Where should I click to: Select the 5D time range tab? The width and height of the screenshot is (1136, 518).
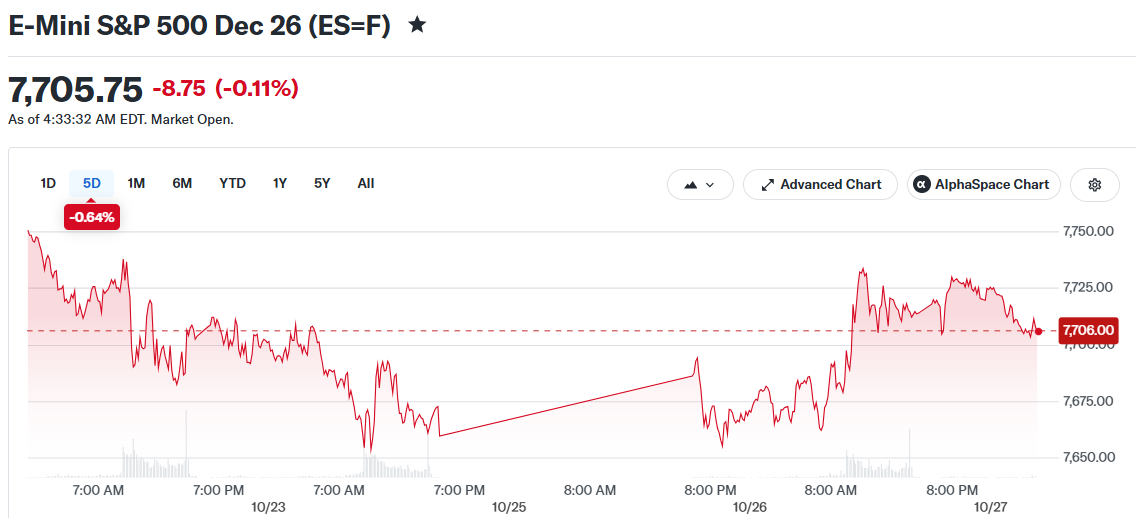click(x=92, y=183)
